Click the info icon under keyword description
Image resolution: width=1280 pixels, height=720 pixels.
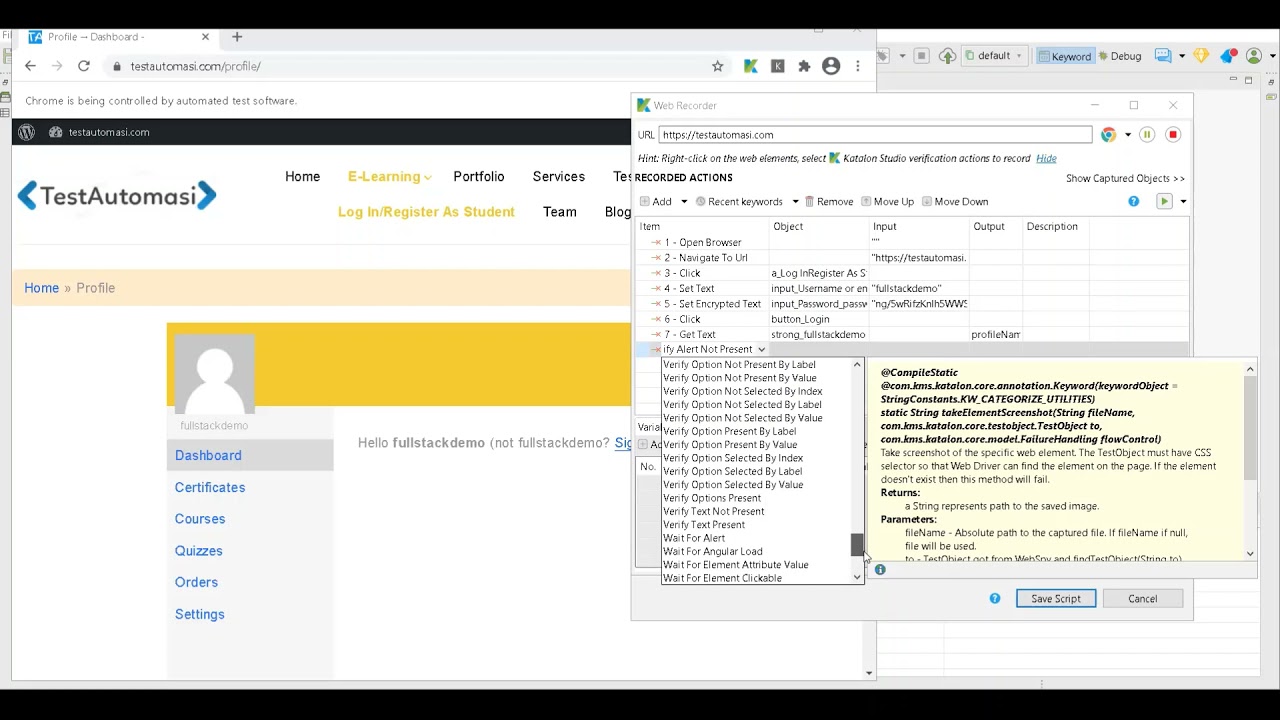pyautogui.click(x=880, y=569)
